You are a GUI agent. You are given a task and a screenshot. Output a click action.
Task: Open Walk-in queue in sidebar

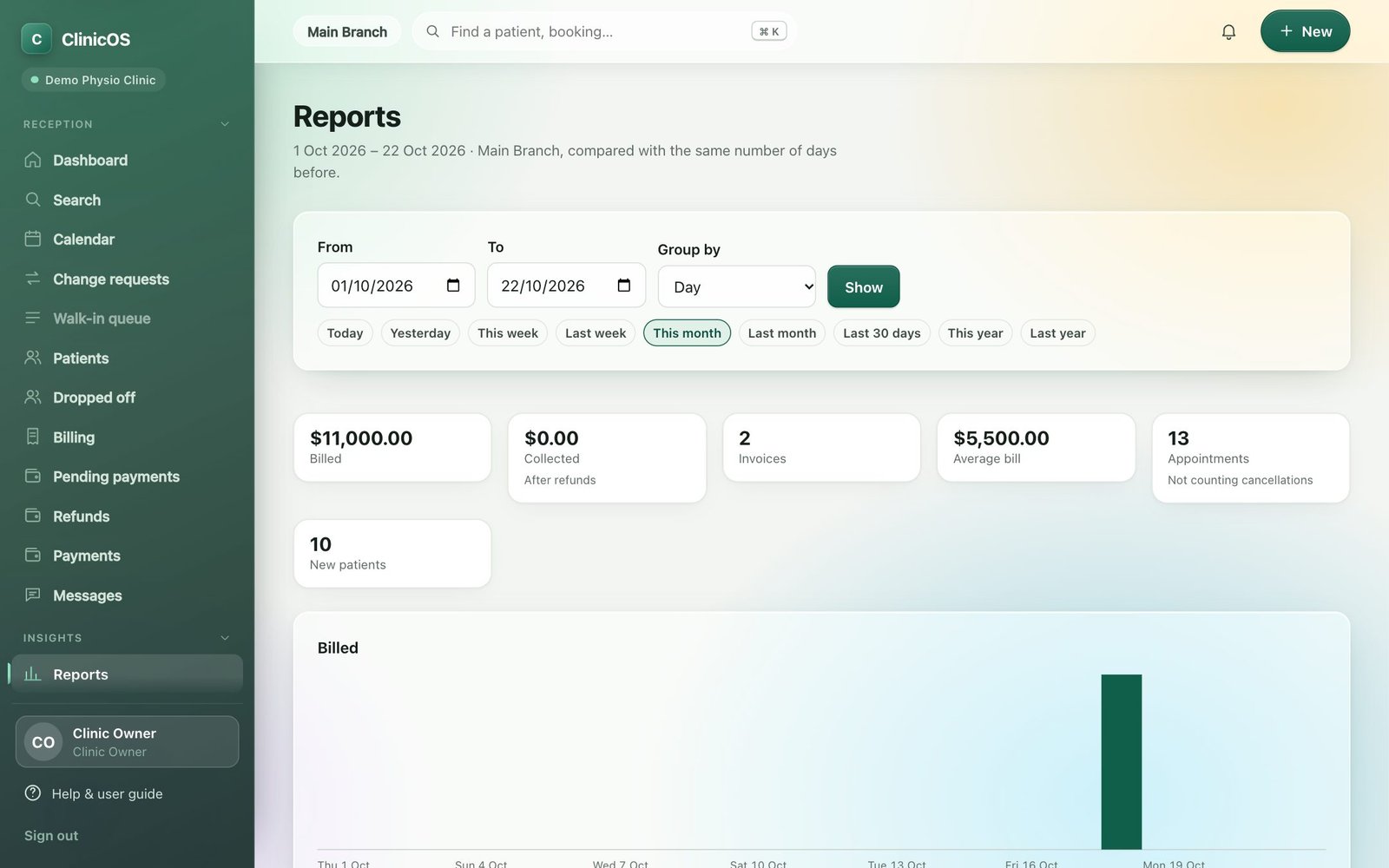pos(127,318)
